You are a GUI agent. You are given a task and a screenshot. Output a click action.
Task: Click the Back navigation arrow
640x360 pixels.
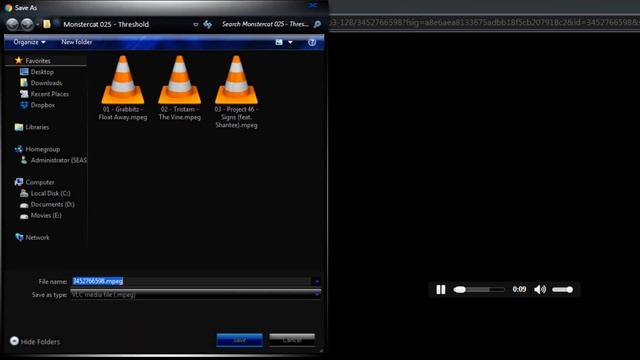tap(12, 24)
